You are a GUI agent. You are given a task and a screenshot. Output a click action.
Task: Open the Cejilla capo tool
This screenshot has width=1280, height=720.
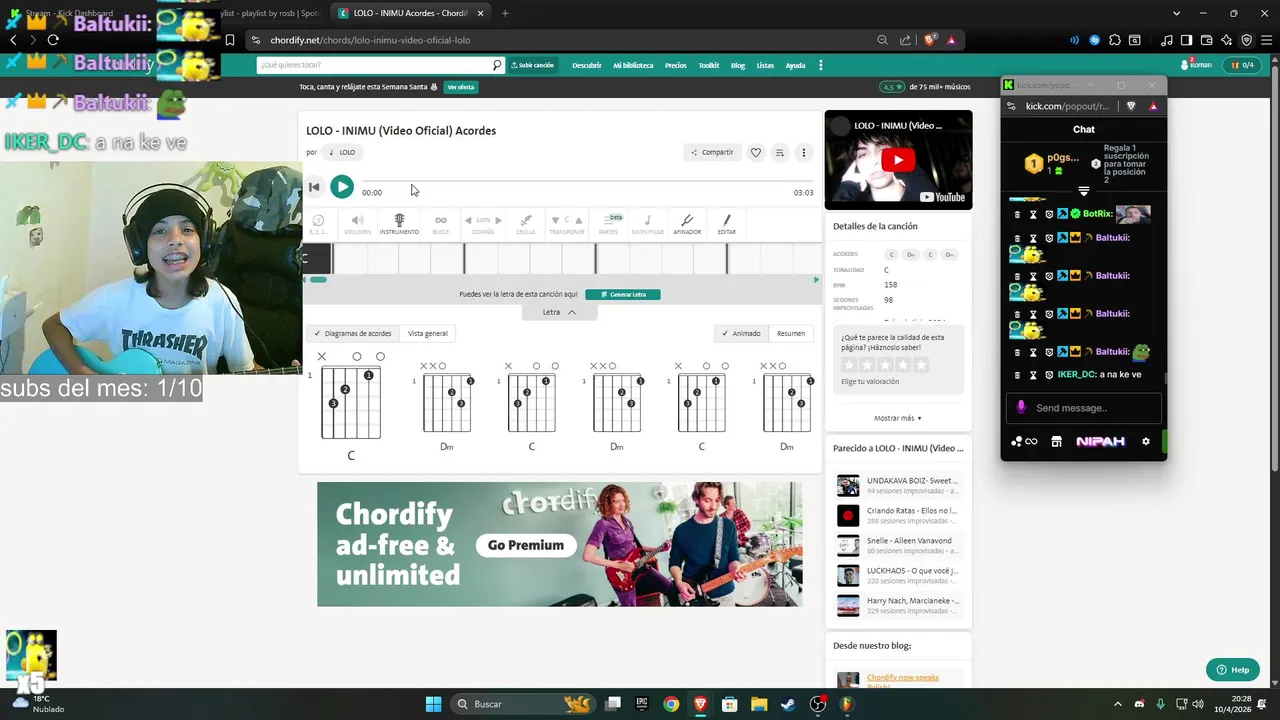(526, 224)
